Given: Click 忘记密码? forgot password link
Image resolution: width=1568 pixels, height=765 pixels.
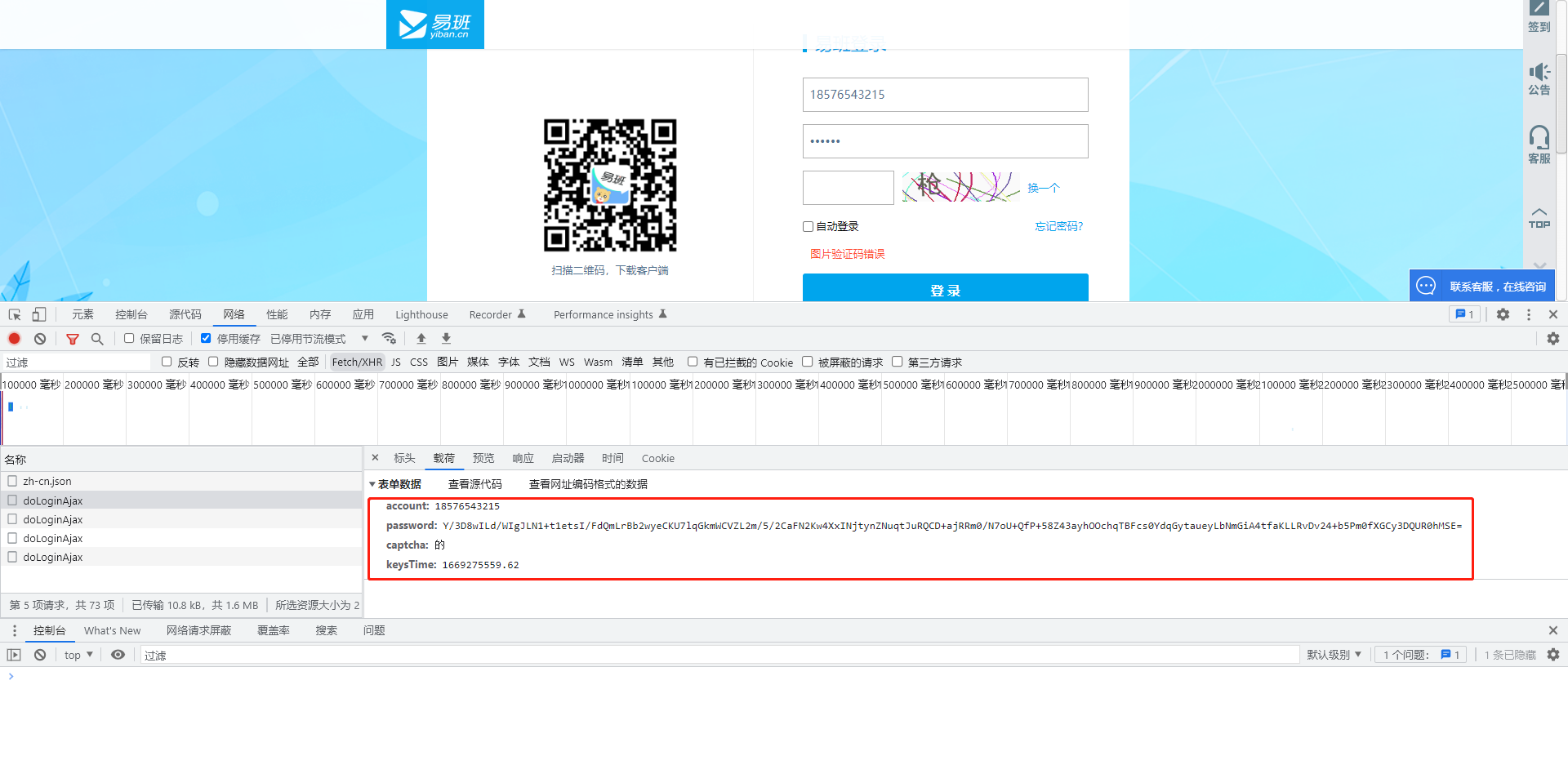Looking at the screenshot, I should pyautogui.click(x=1059, y=226).
